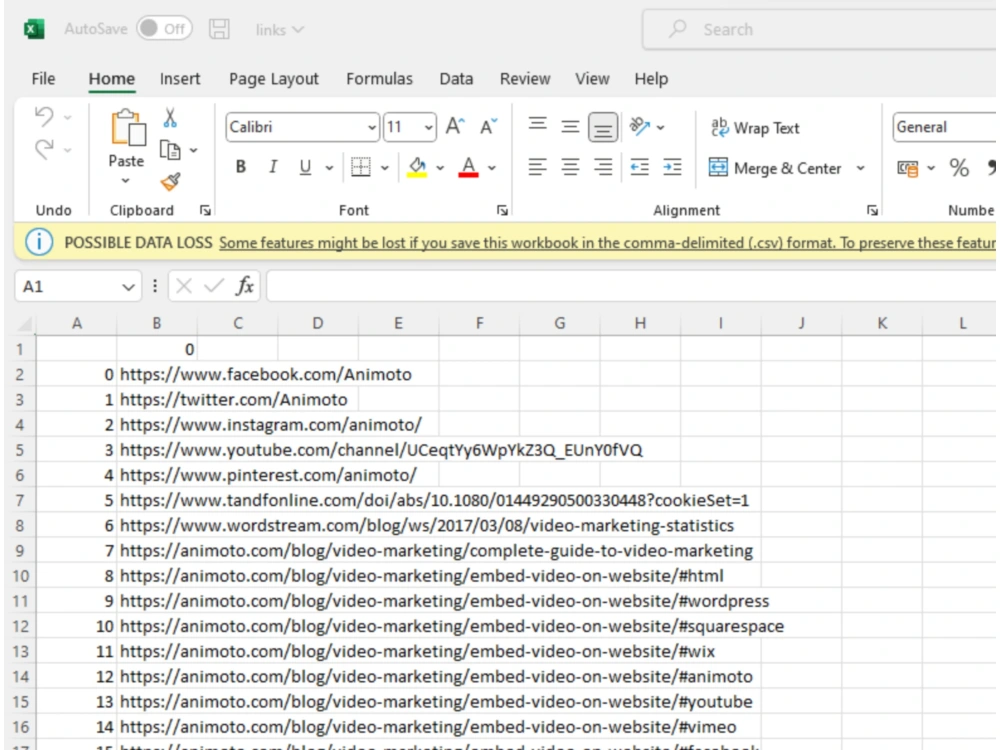Click in the Search box
Screen dimensions: 1000x750
pyautogui.click(x=821, y=29)
